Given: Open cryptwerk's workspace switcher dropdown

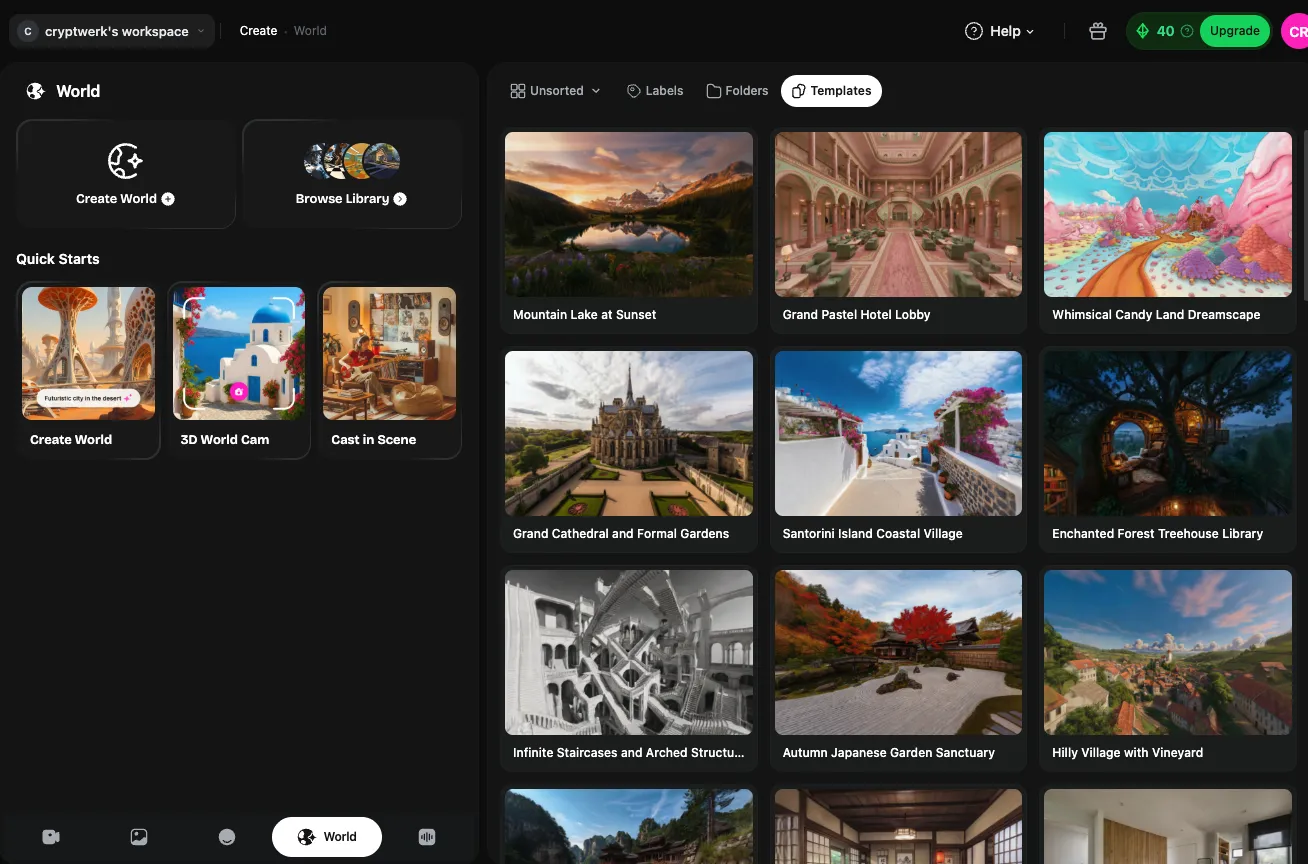Looking at the screenshot, I should pyautogui.click(x=112, y=31).
